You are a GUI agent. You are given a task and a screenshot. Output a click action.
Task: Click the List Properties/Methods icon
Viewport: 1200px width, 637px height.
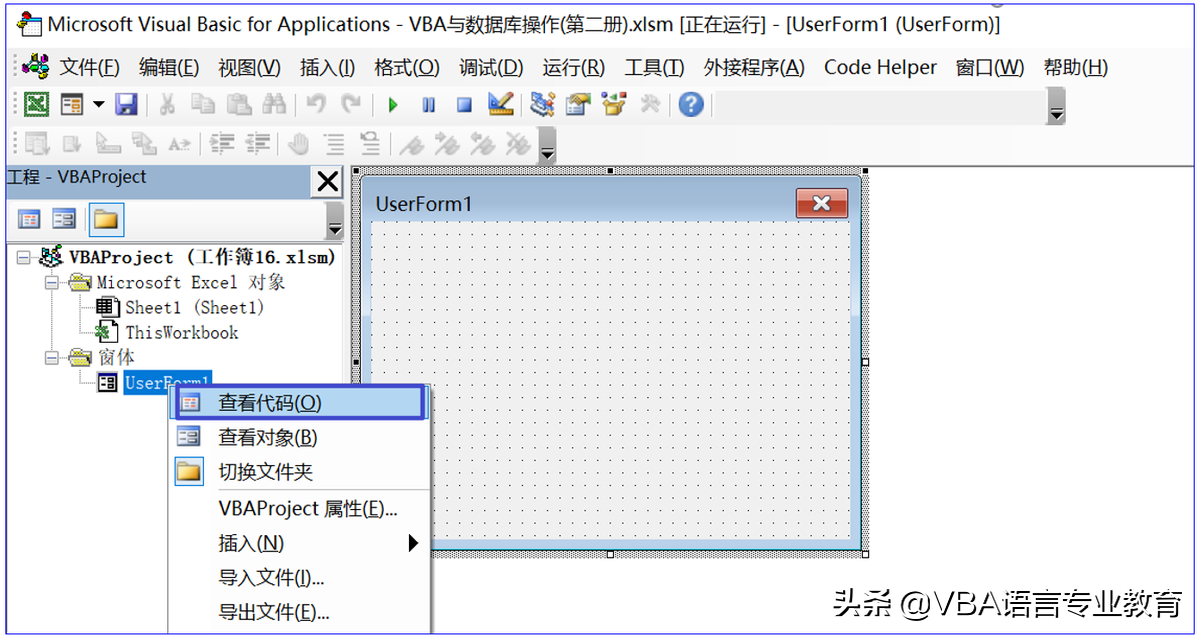coord(37,144)
